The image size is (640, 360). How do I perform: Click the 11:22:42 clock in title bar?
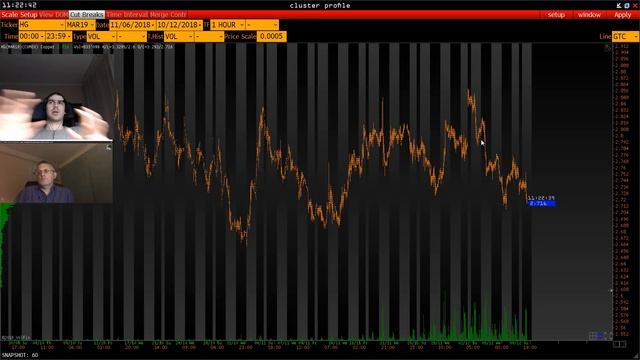pyautogui.click(x=19, y=5)
